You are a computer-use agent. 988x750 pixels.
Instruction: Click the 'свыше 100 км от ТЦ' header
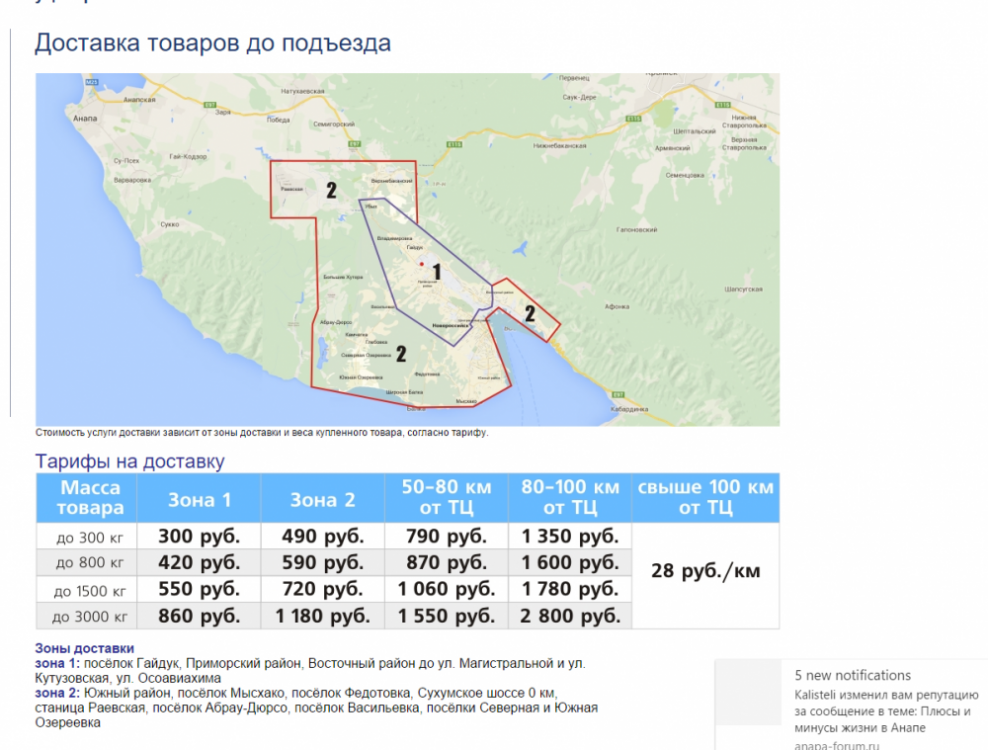click(706, 497)
